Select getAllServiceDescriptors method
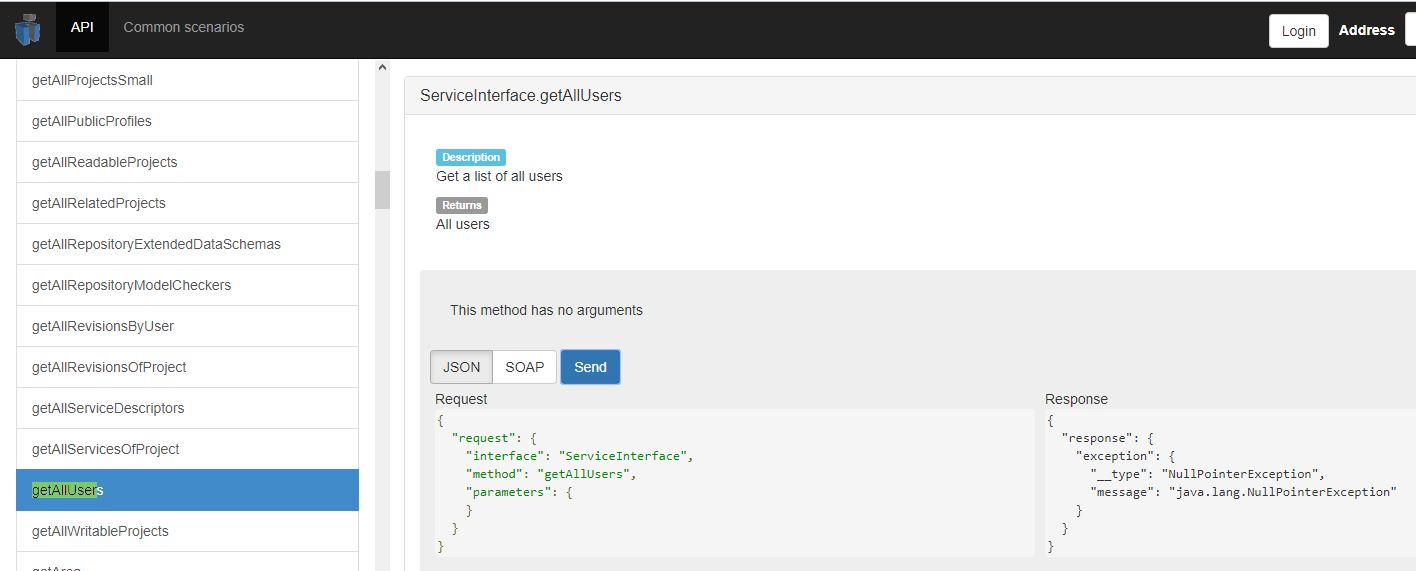This screenshot has height=571, width=1416. coord(187,408)
